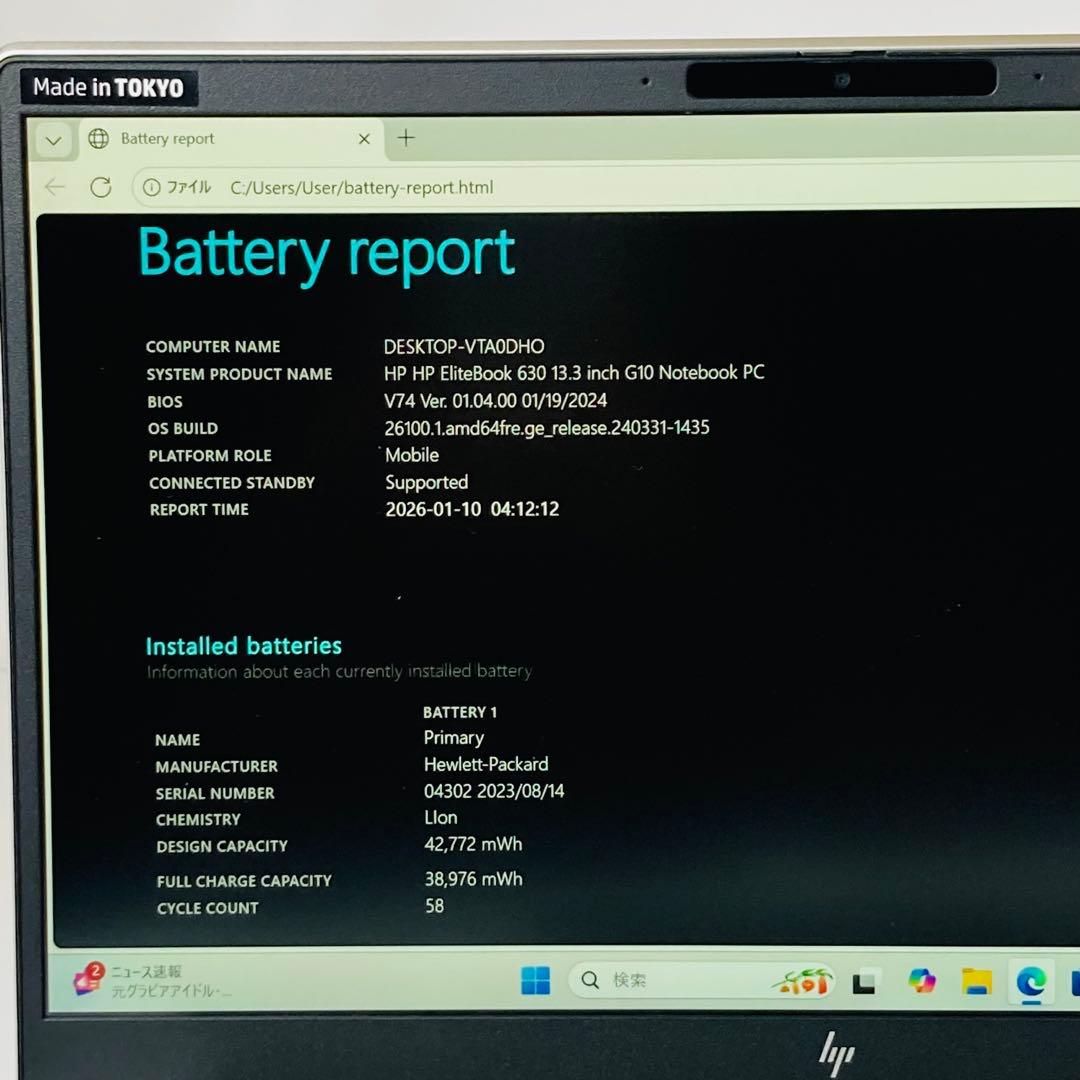Click the globe favicon on the Battery report tab
The width and height of the screenshot is (1080, 1080).
click(x=98, y=139)
